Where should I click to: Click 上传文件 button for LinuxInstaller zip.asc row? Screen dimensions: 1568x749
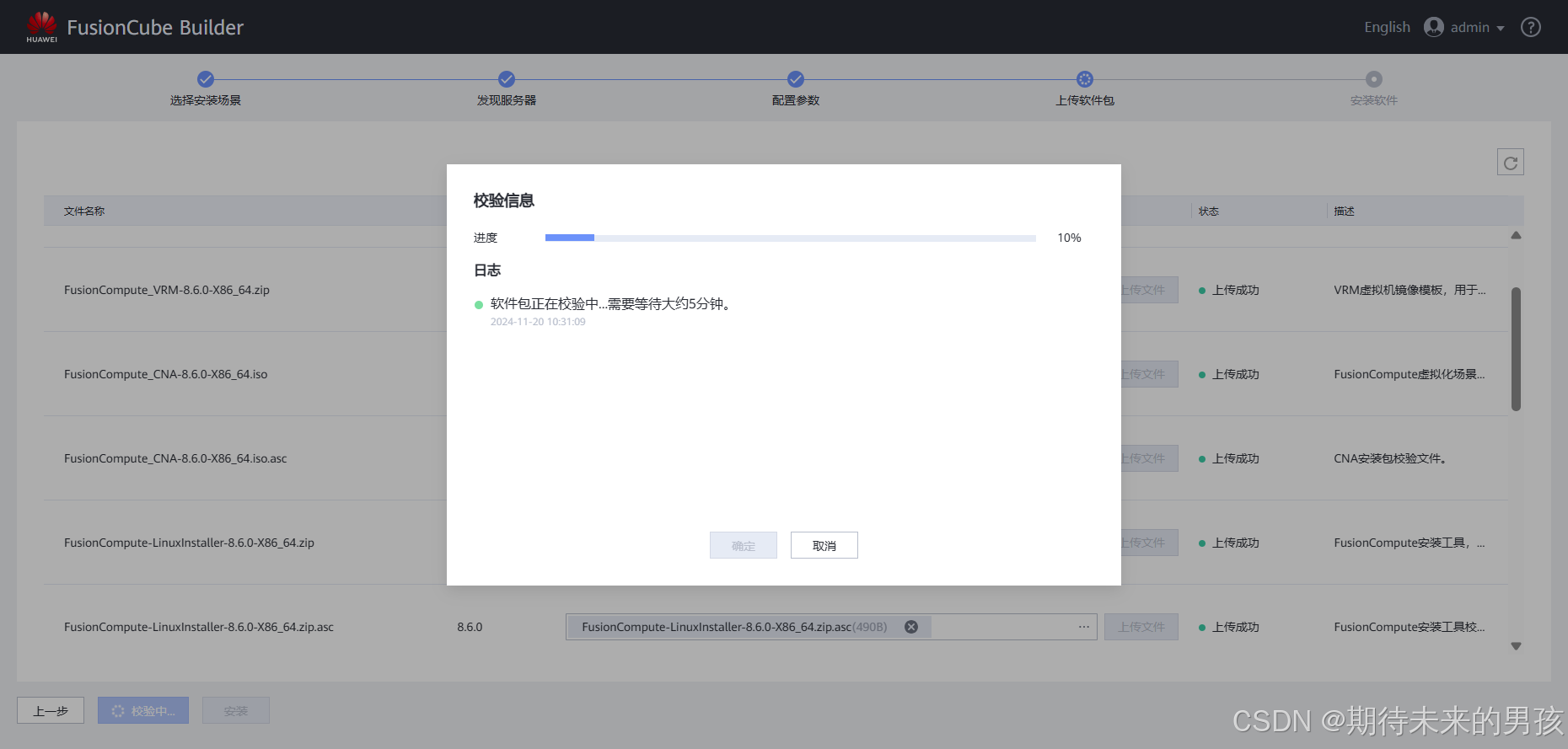pos(1141,627)
